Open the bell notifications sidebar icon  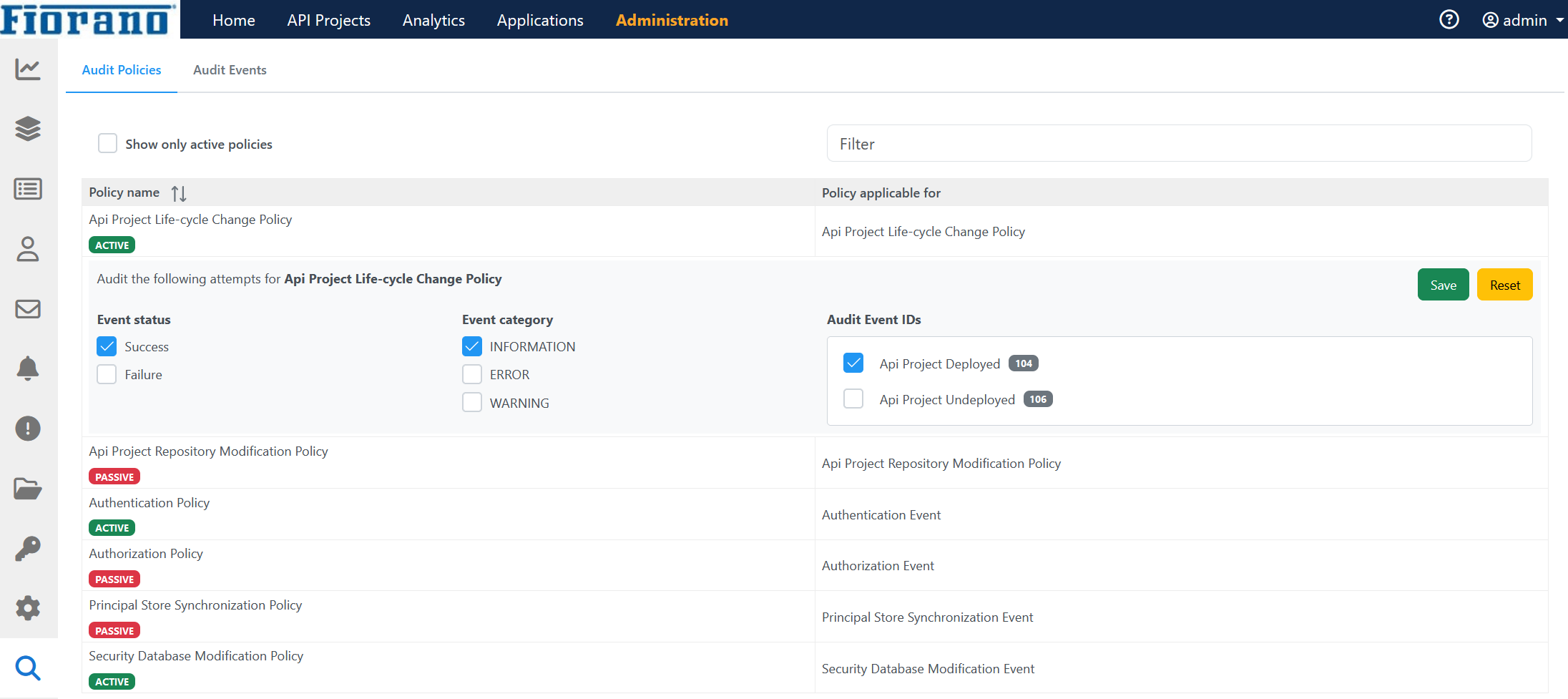[28, 368]
